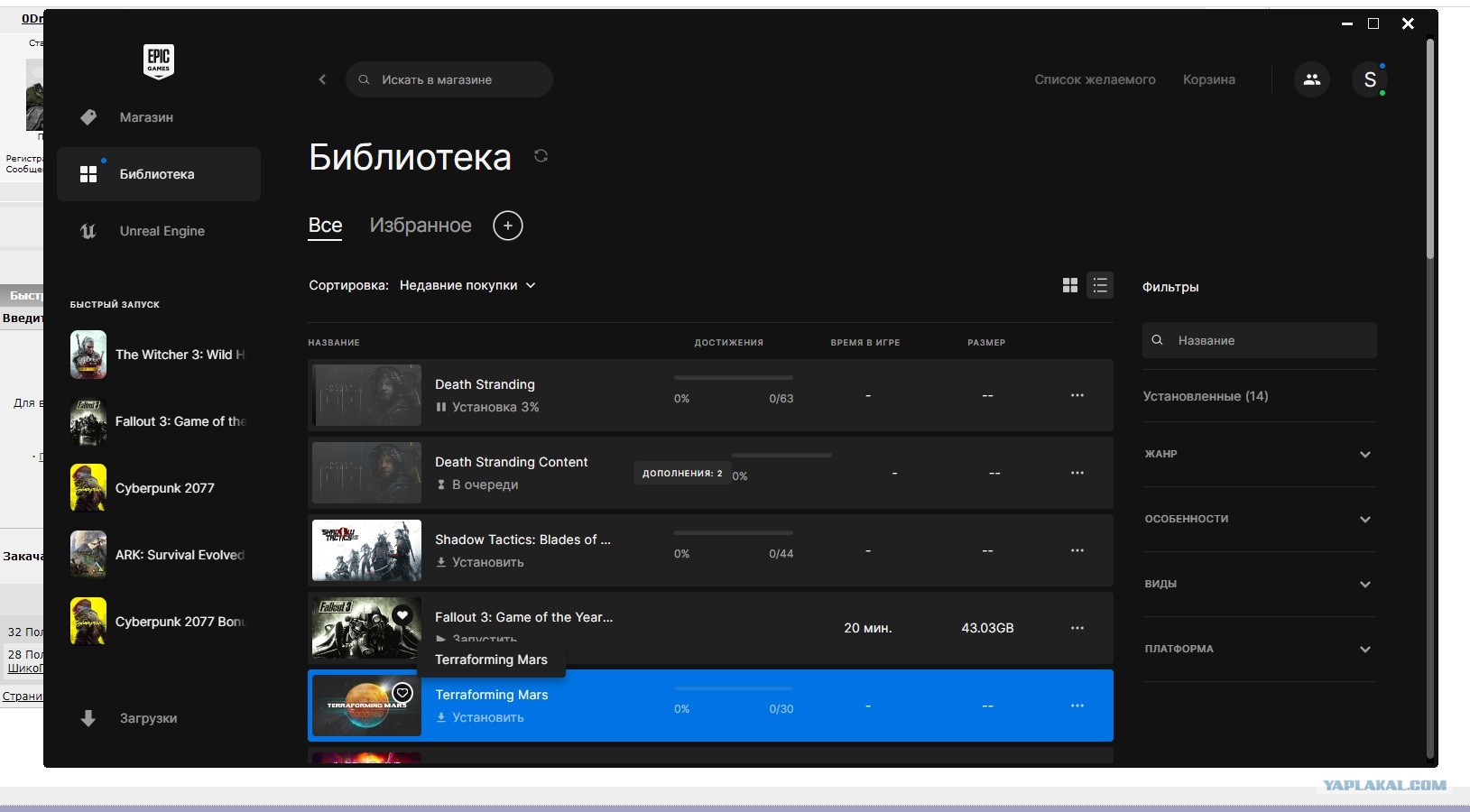Click Shadow Tactics: Blades of... title
The width and height of the screenshot is (1470, 812).
[x=523, y=540]
